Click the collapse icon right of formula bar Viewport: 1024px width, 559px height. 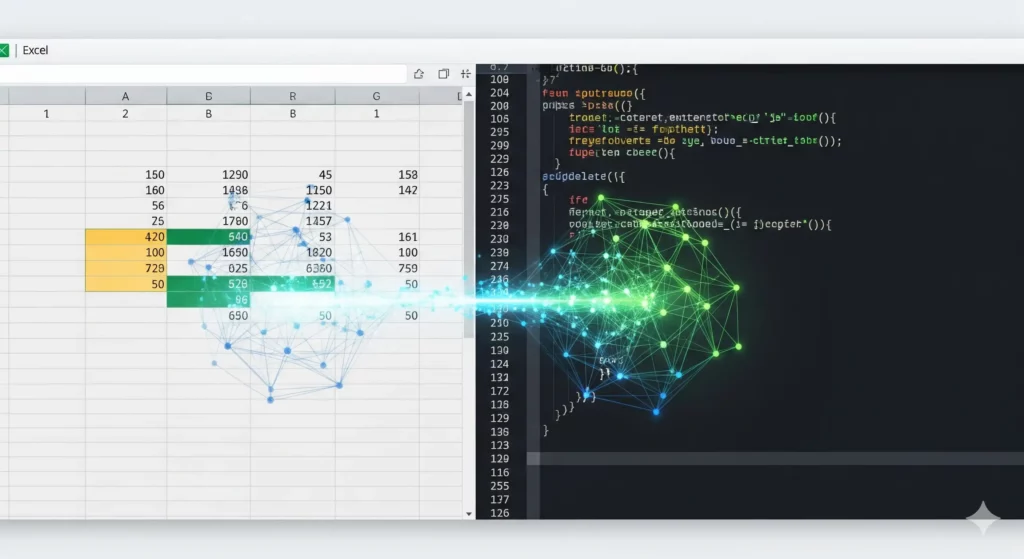pos(465,74)
